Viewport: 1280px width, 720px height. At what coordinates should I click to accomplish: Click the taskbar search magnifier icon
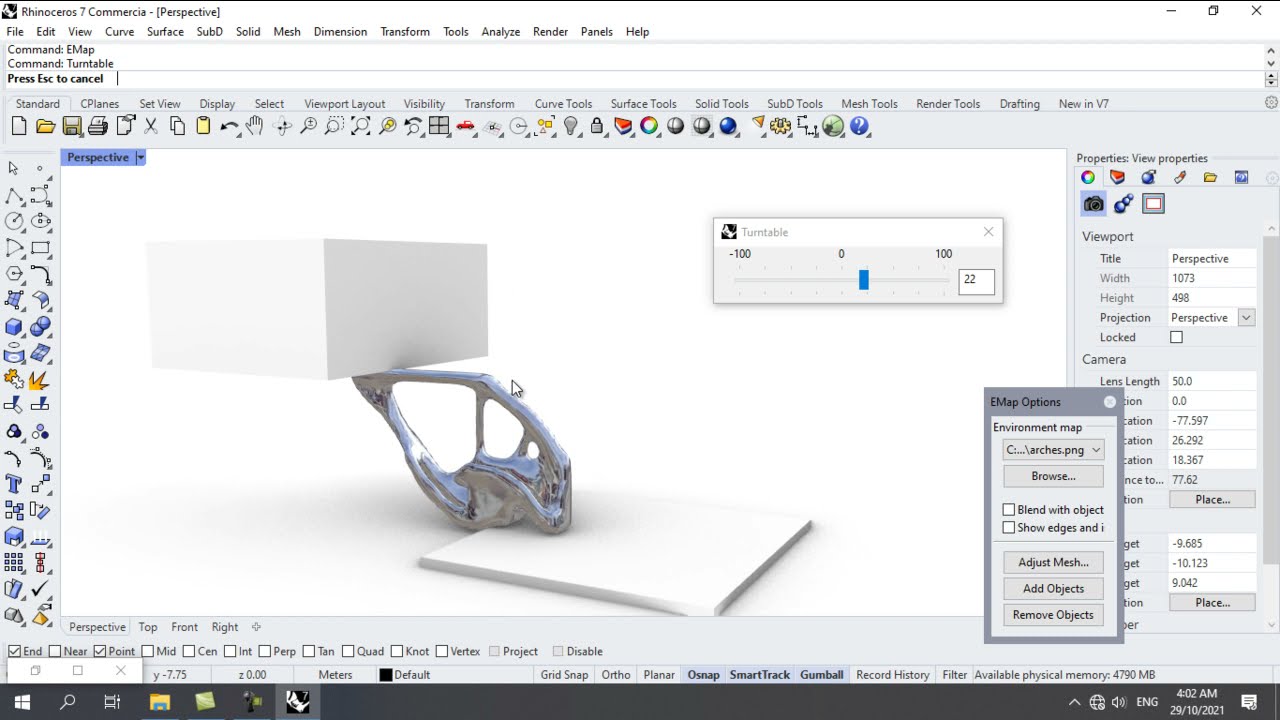point(68,702)
